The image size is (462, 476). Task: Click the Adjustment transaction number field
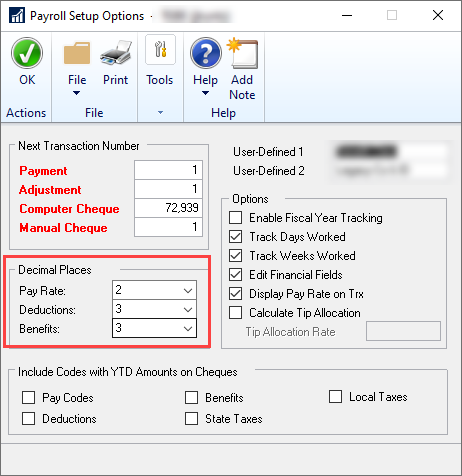click(x=168, y=189)
